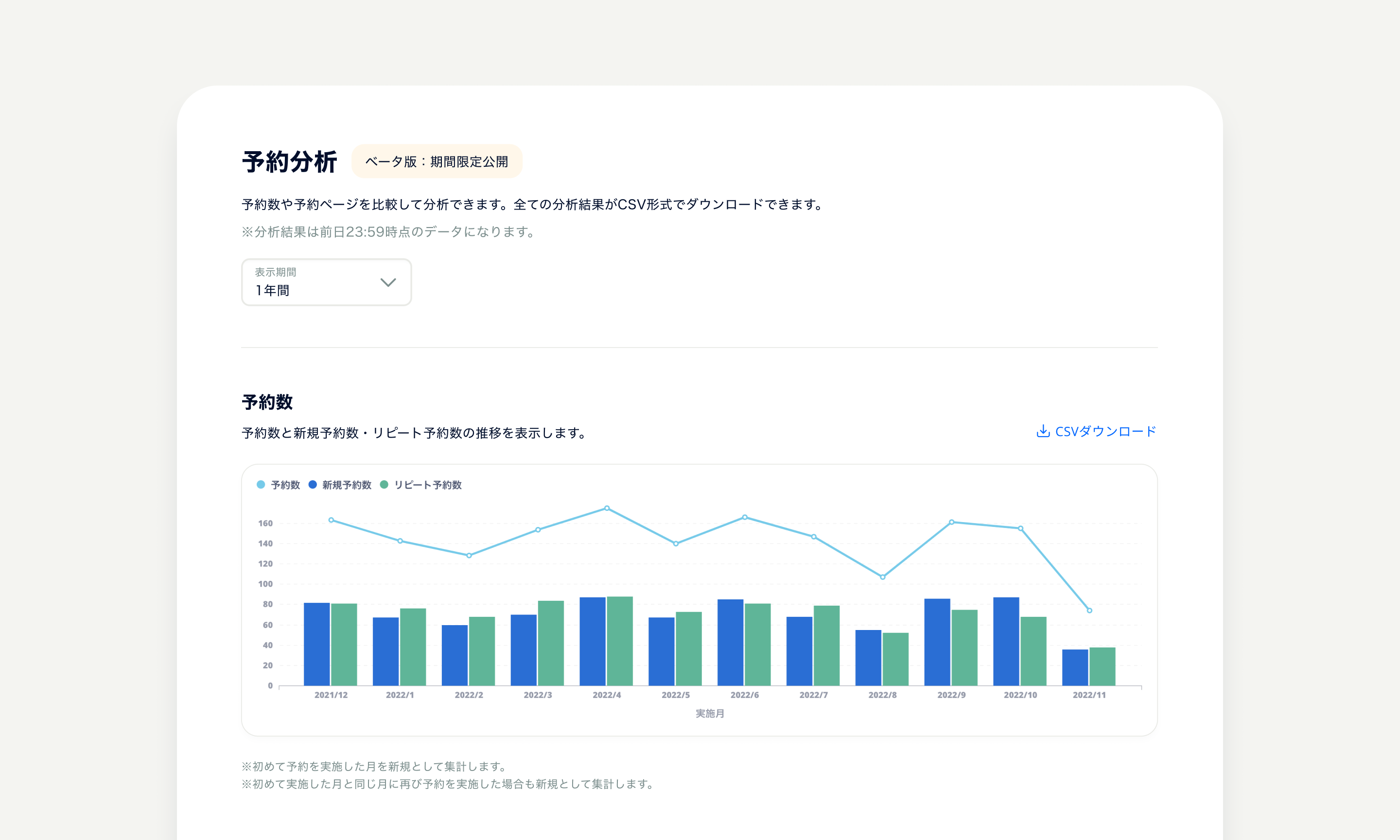Viewport: 1400px width, 840px height.
Task: Click the green 2022/3 repeat bookings bar
Action: click(551, 643)
